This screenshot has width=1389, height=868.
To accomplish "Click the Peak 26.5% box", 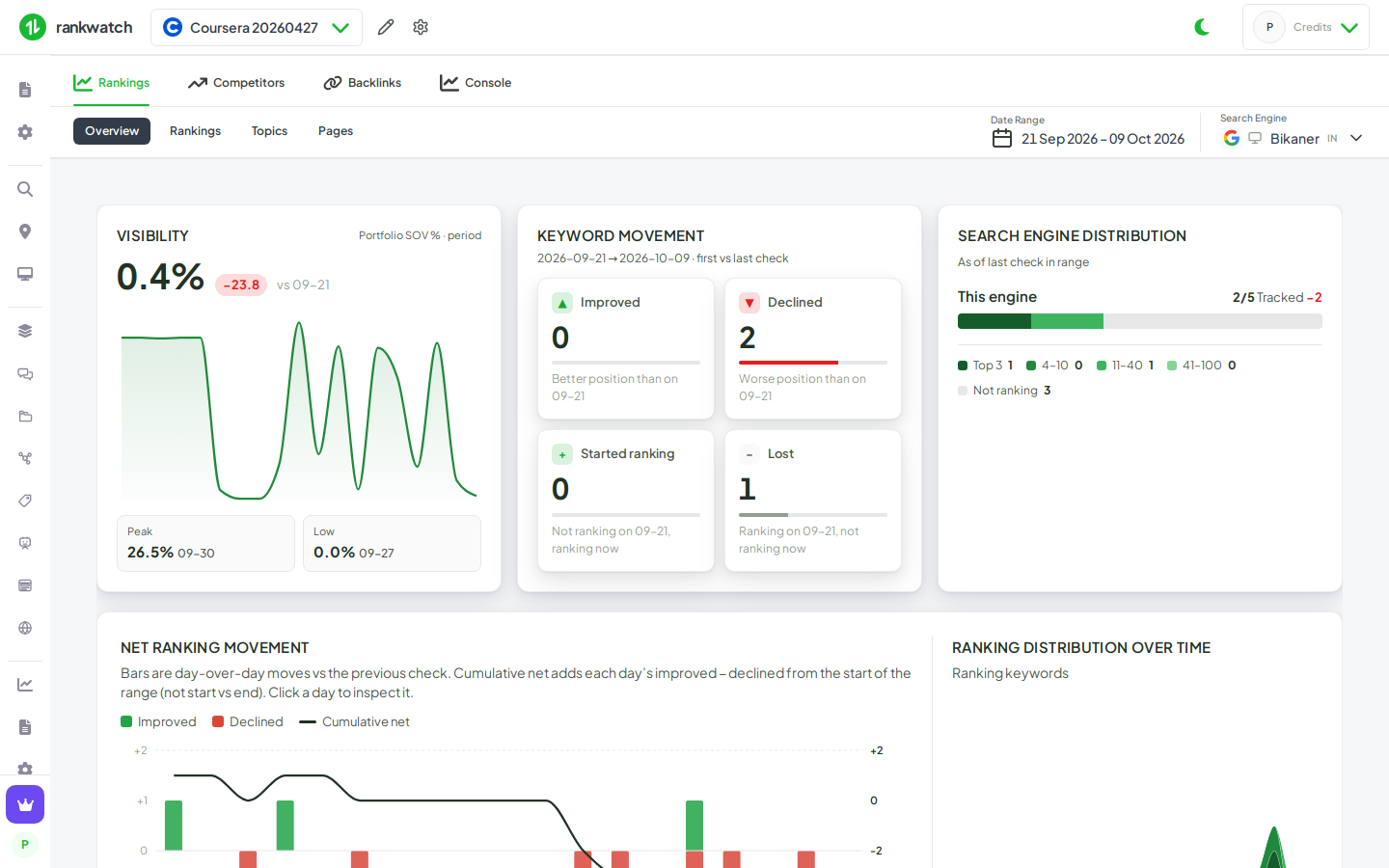I will coord(205,543).
